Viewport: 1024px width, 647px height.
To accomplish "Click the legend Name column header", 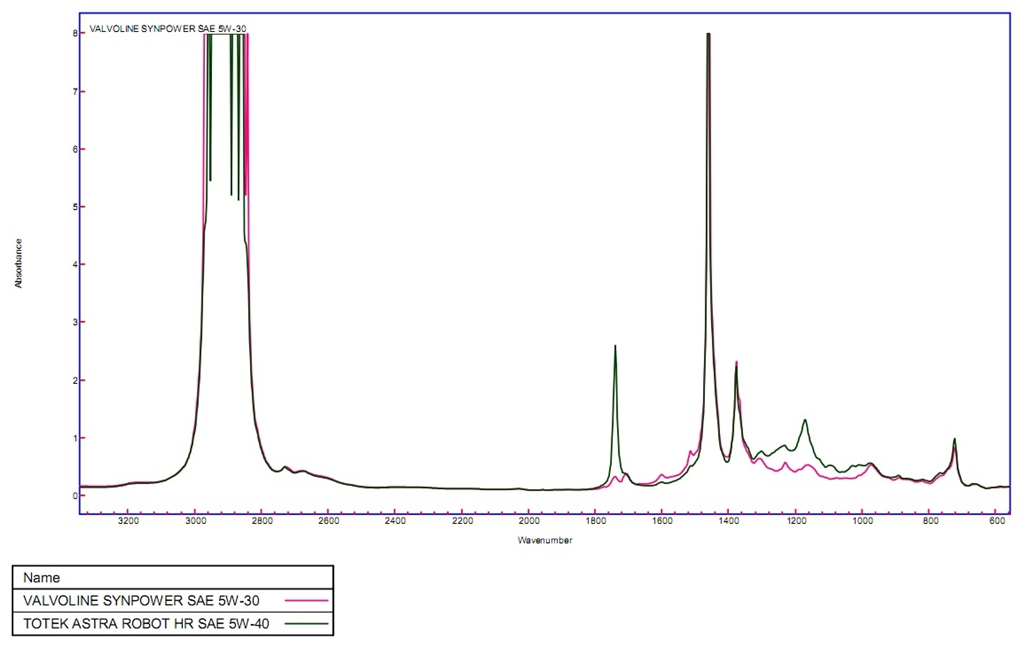I will [x=41, y=578].
